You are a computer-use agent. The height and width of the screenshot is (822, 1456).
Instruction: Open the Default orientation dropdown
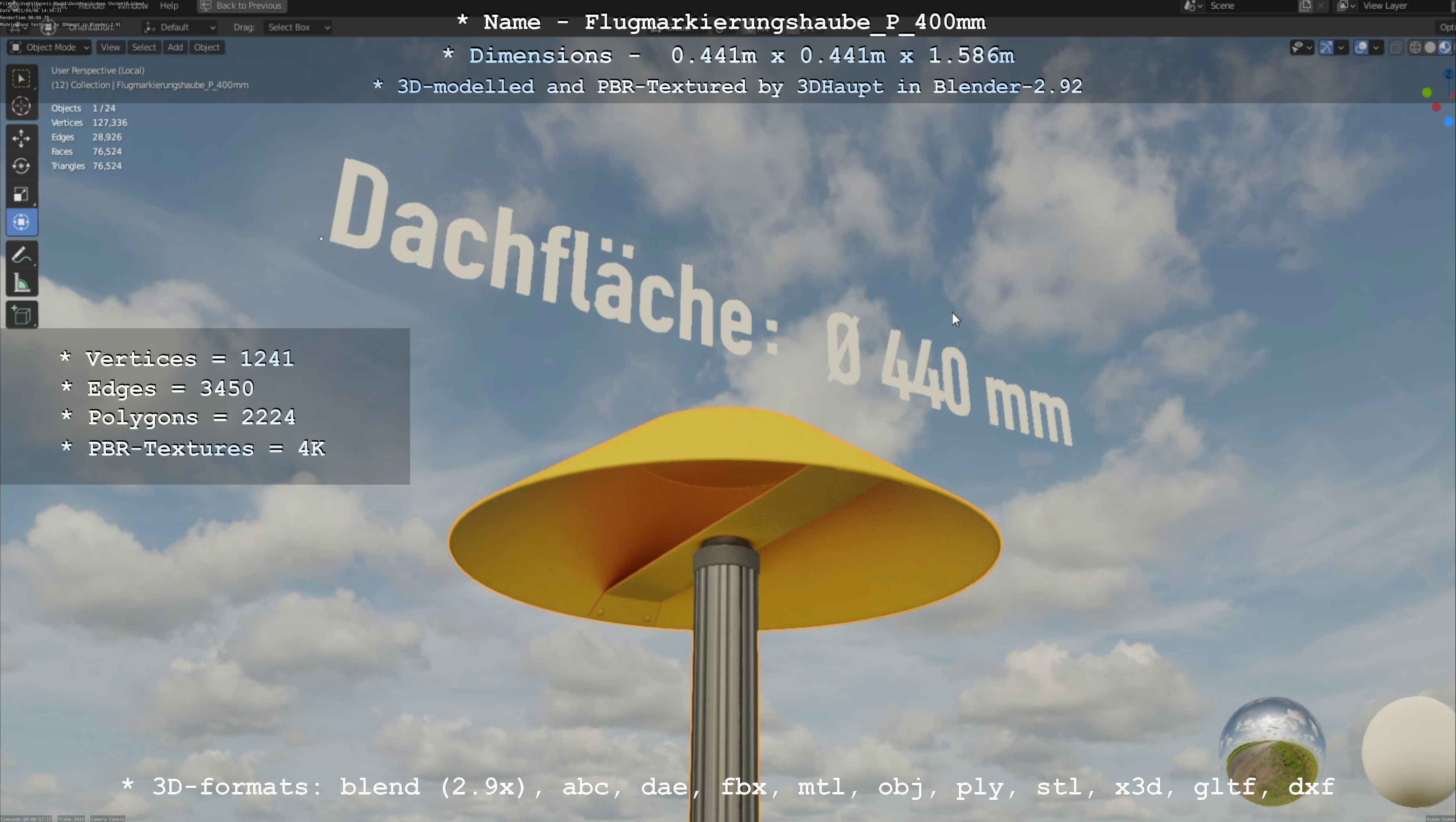180,27
